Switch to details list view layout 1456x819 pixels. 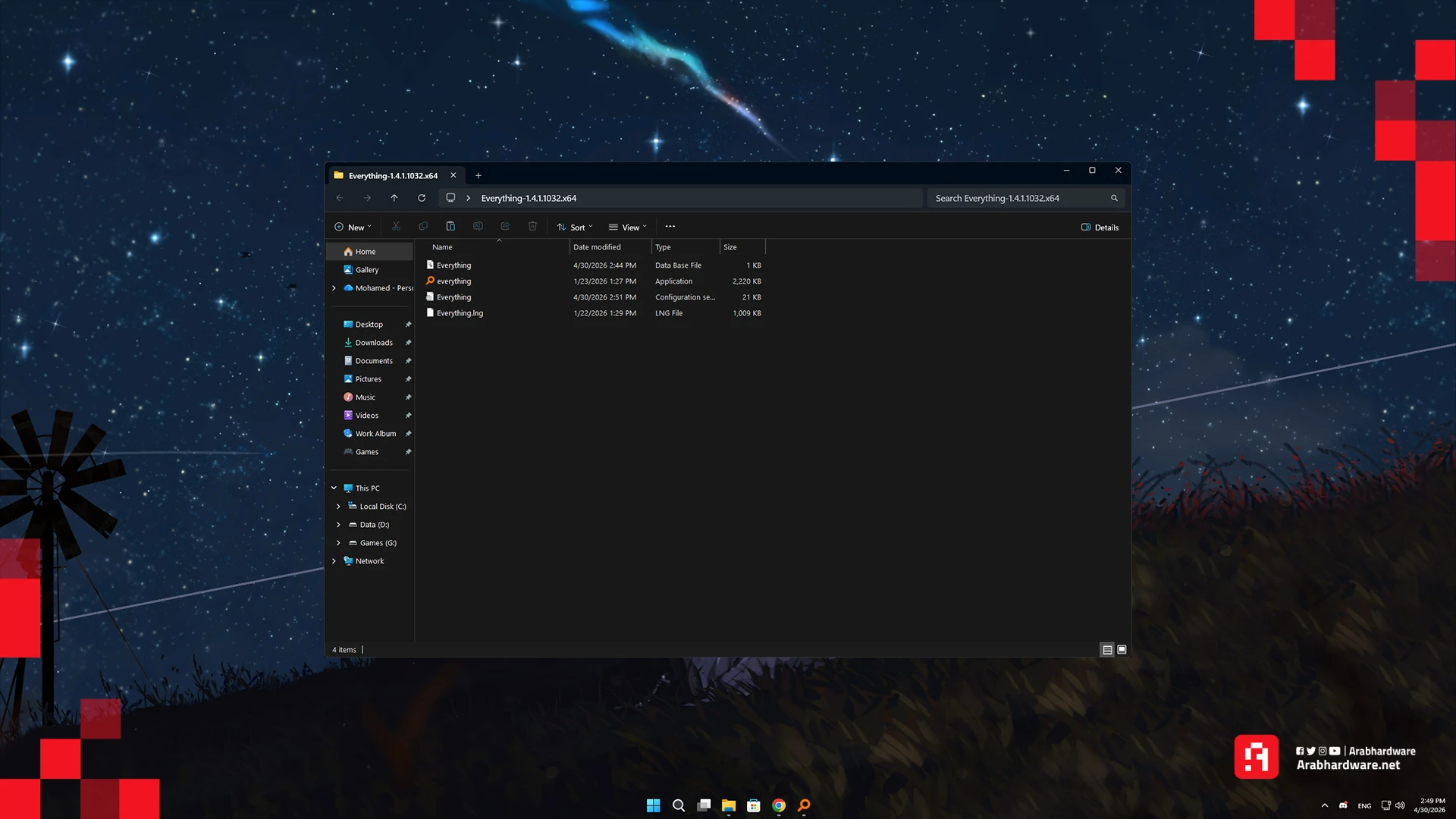click(1107, 650)
